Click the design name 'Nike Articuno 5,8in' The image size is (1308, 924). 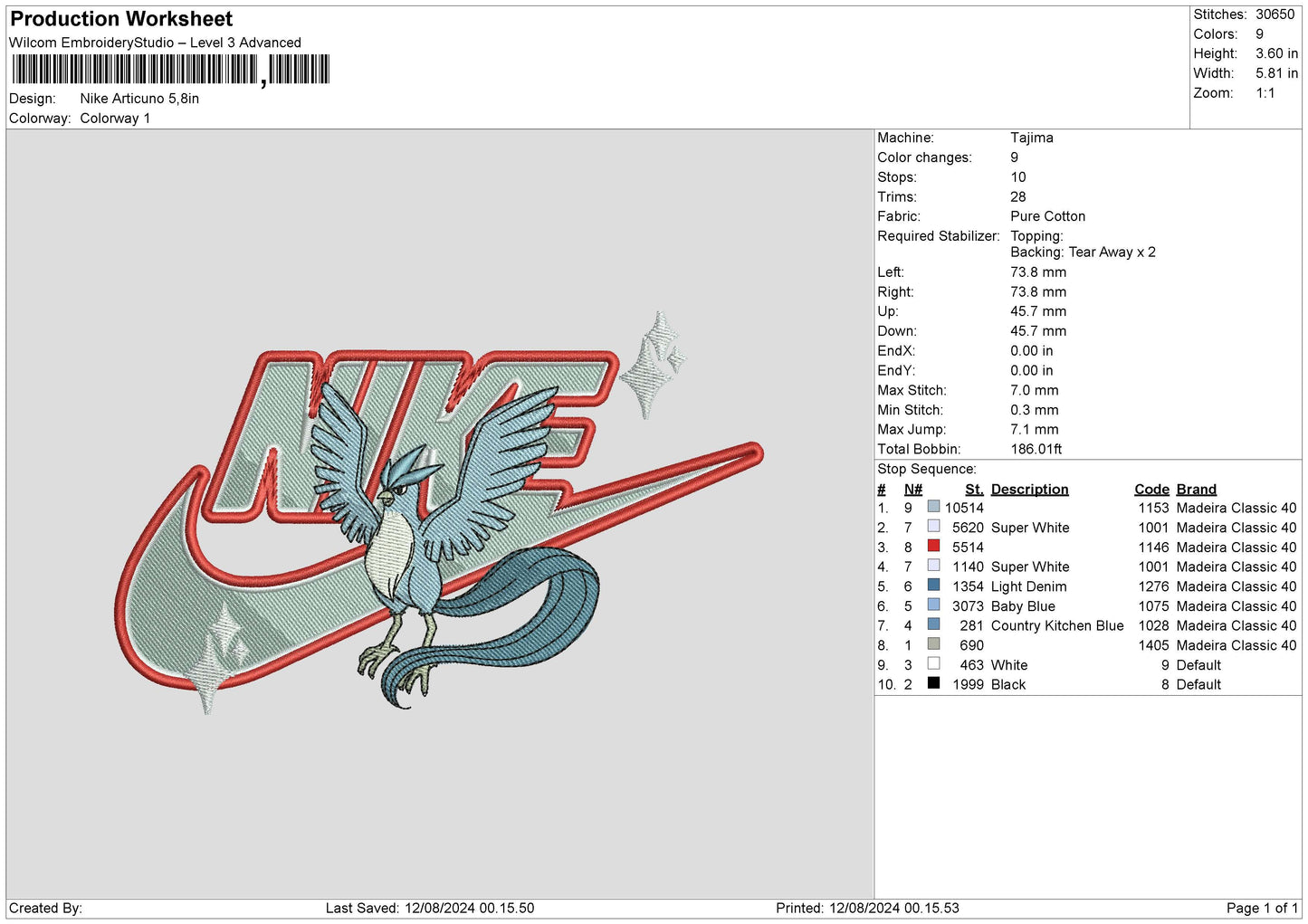[x=139, y=99]
